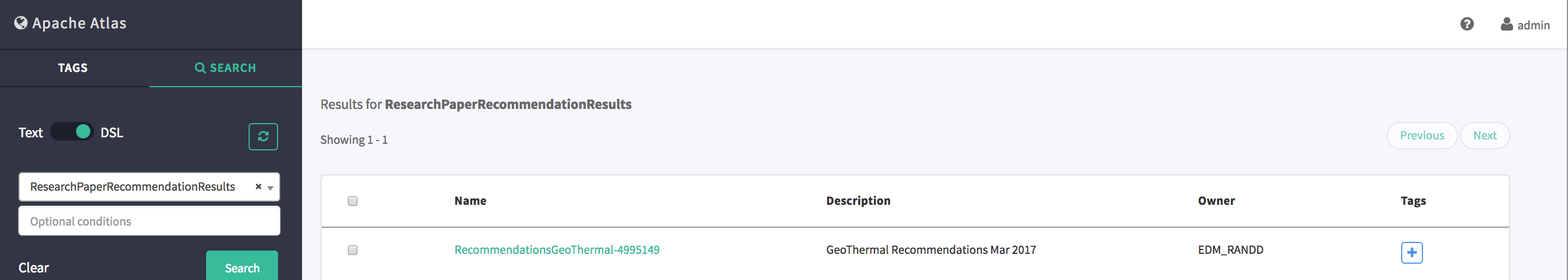
Task: Toggle the Text/DSL search switch
Action: [x=72, y=132]
